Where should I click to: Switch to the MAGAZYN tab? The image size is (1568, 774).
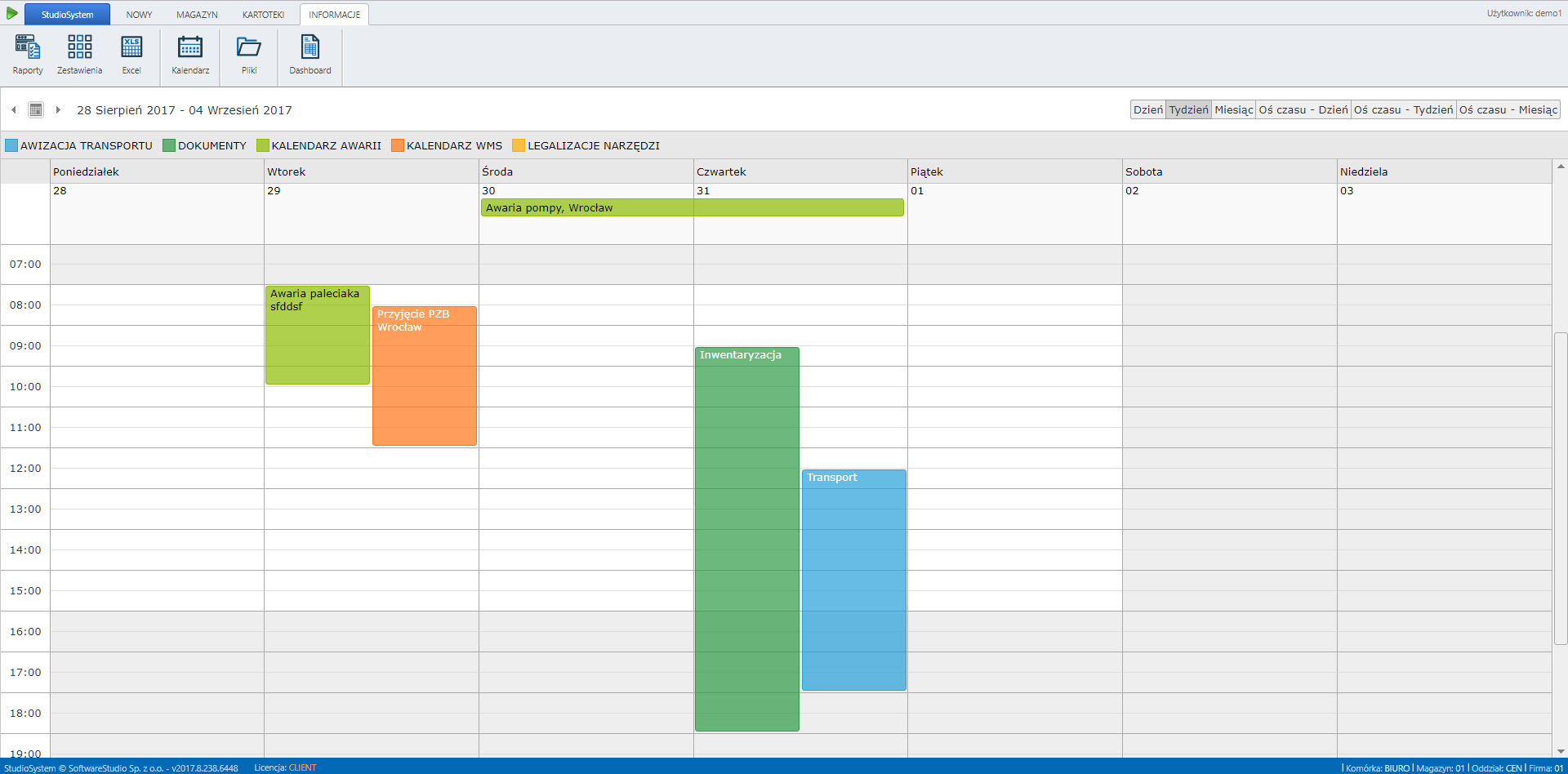pos(197,15)
